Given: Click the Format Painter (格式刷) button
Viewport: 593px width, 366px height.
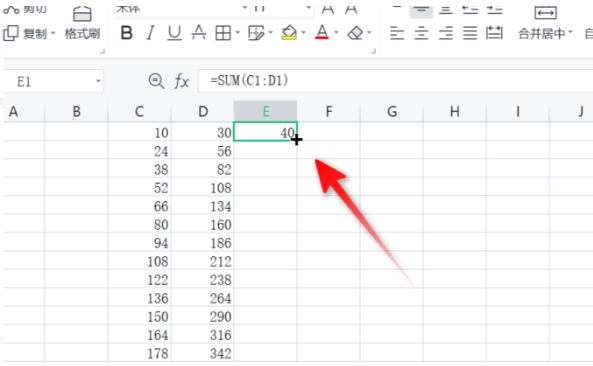Looking at the screenshot, I should (82, 23).
